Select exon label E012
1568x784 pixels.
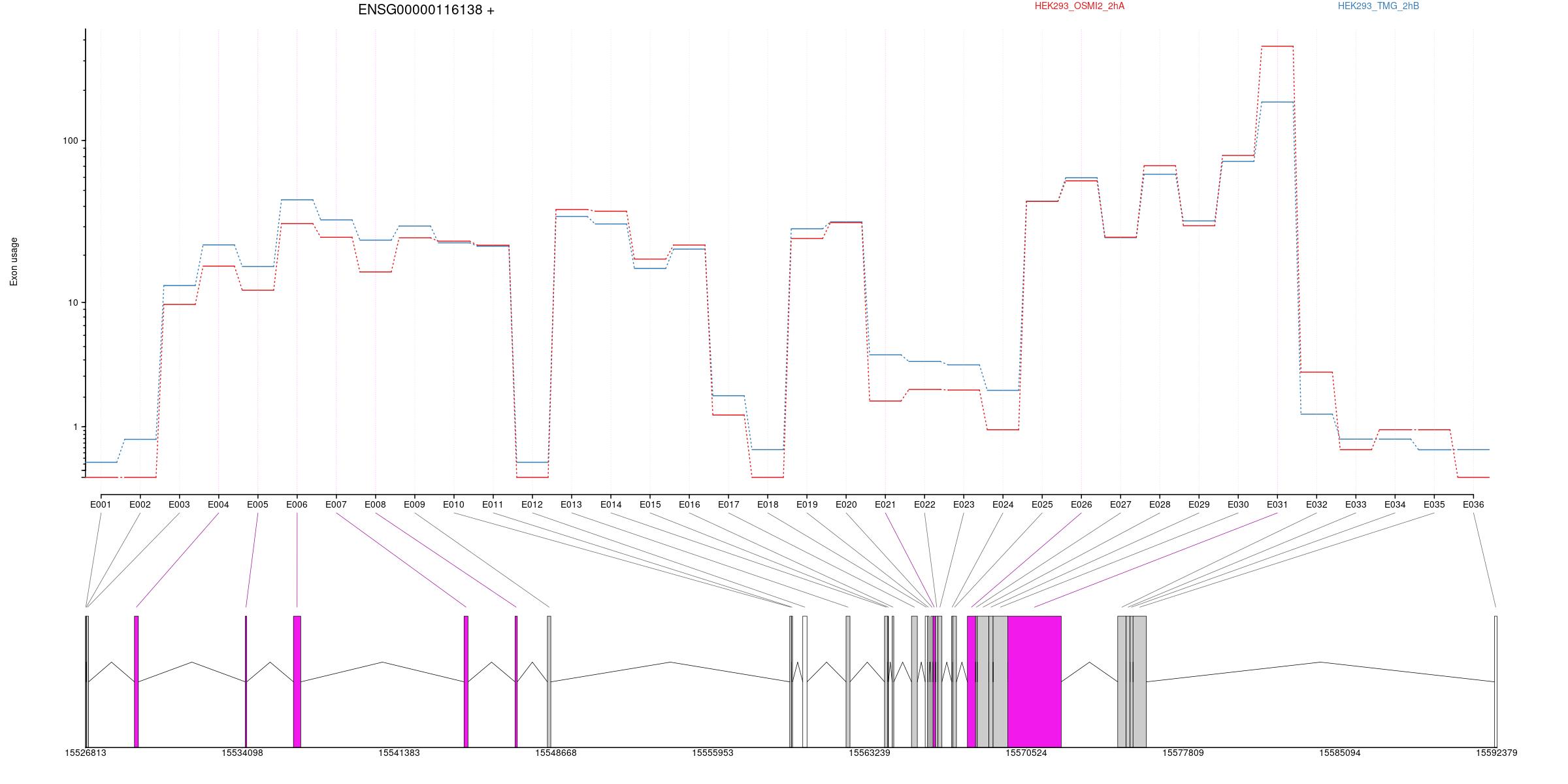point(532,504)
